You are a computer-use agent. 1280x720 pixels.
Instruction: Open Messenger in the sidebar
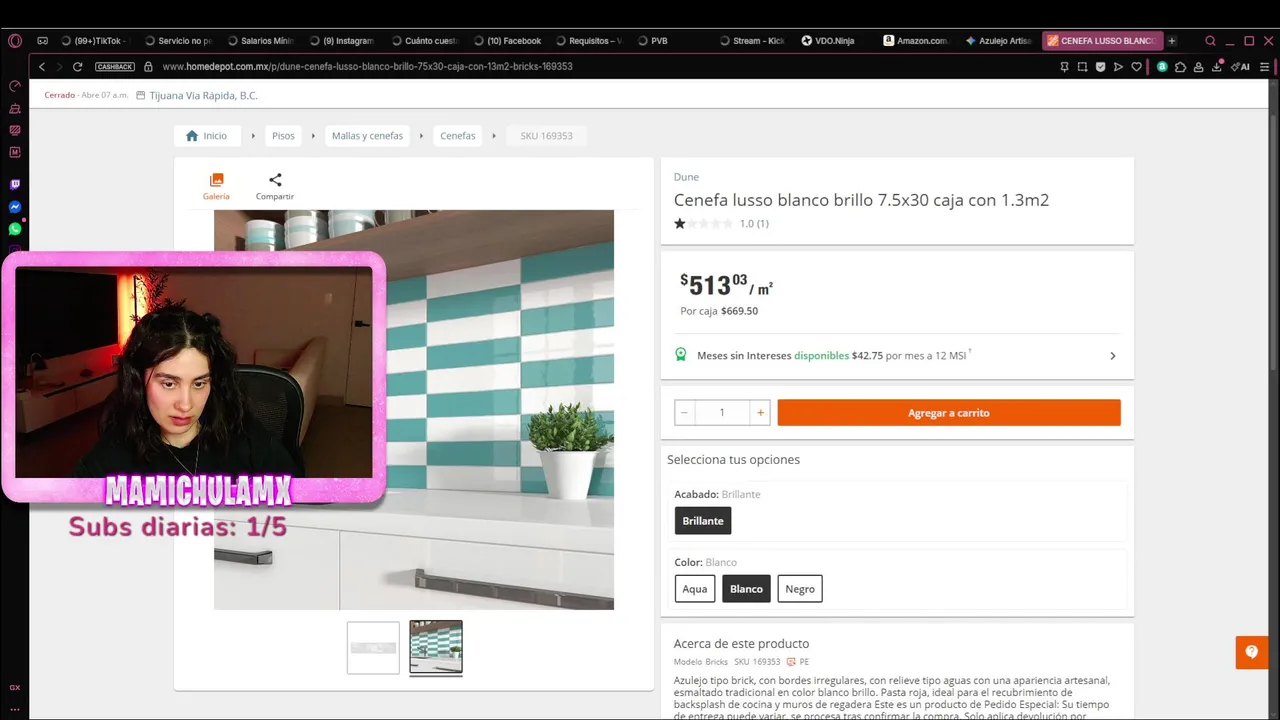click(15, 207)
